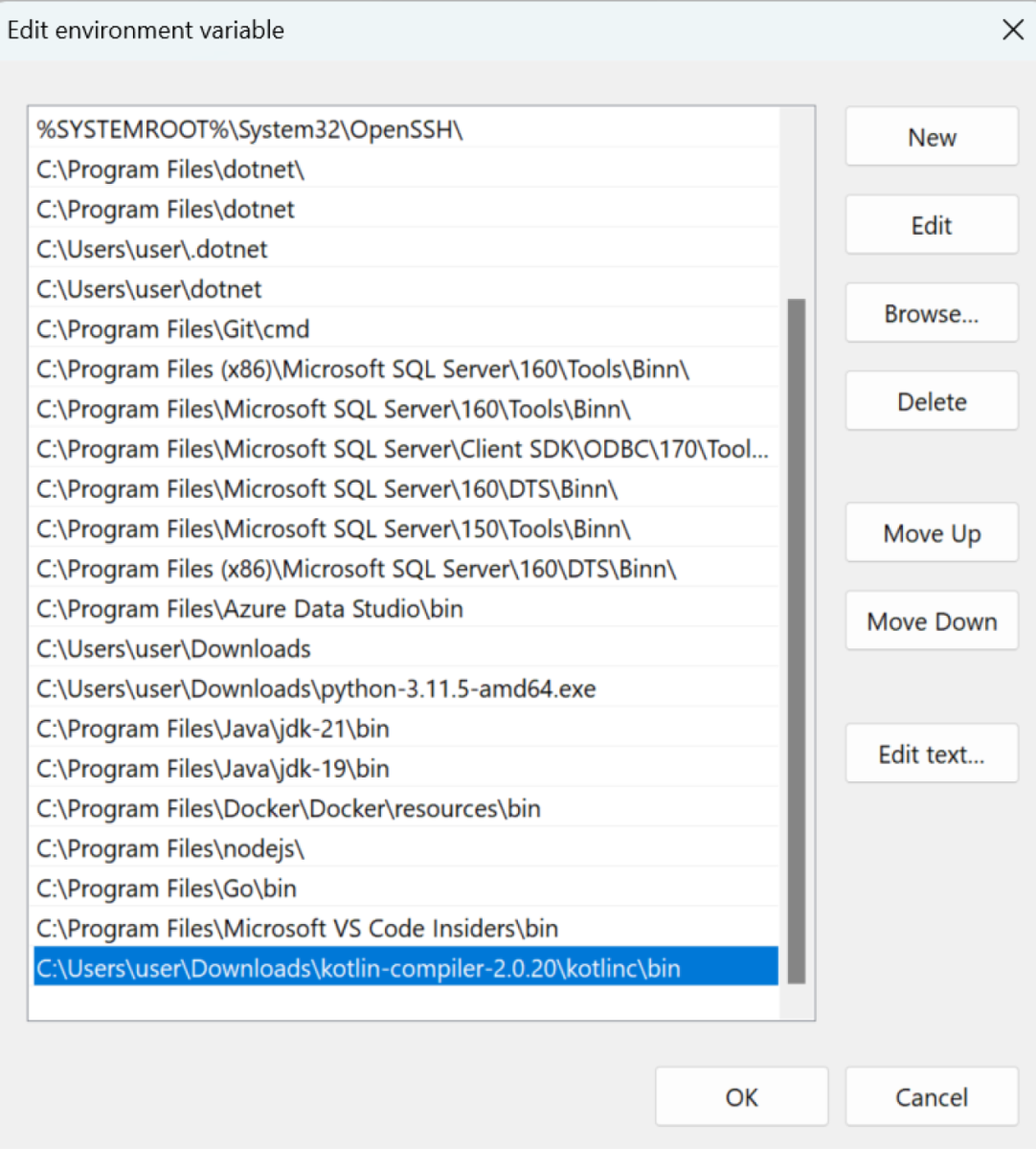
Task: Cancel the environment variable changes
Action: coord(930,1096)
